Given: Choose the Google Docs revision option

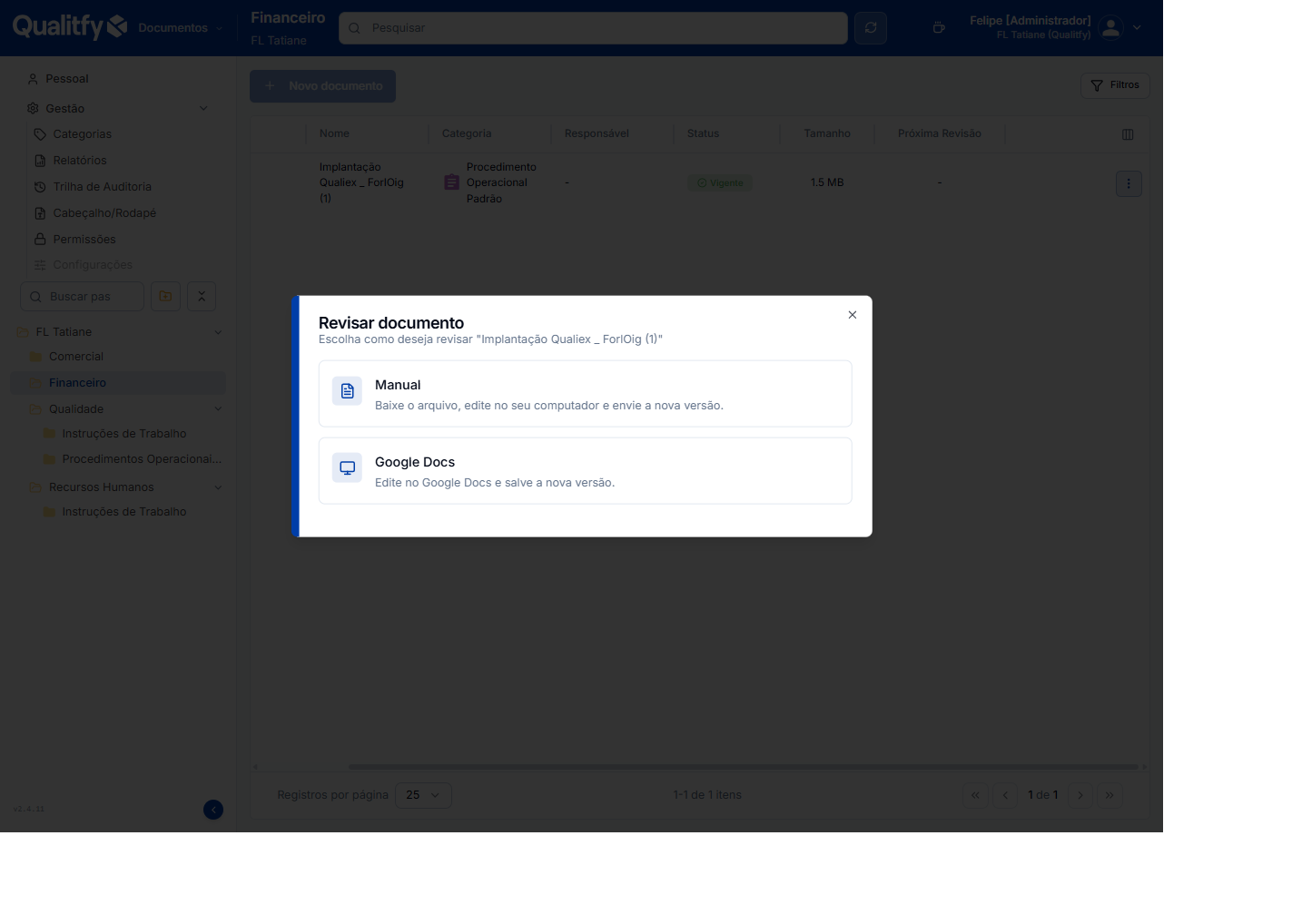Looking at the screenshot, I should [x=585, y=471].
